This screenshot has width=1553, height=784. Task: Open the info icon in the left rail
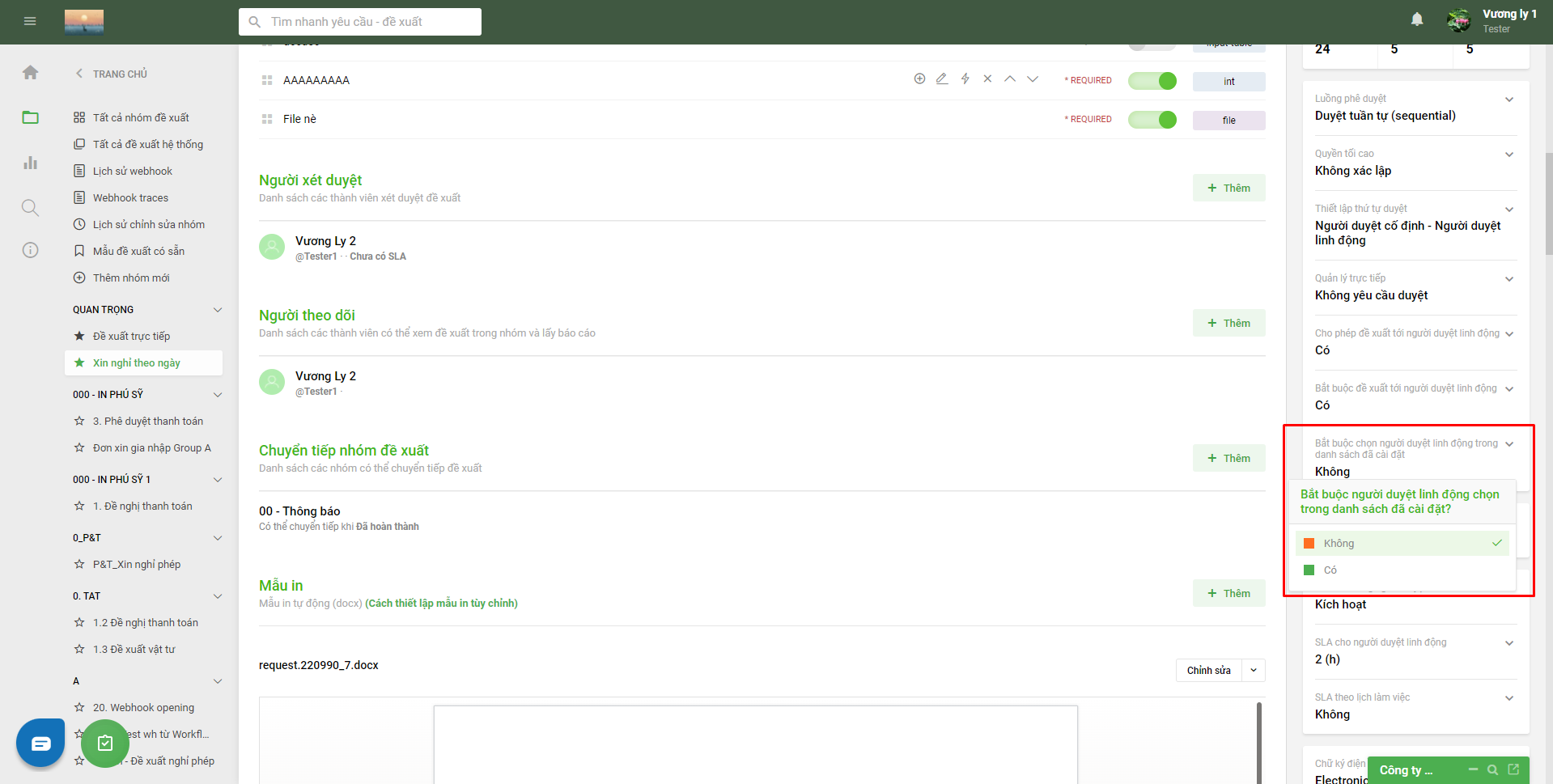[30, 250]
